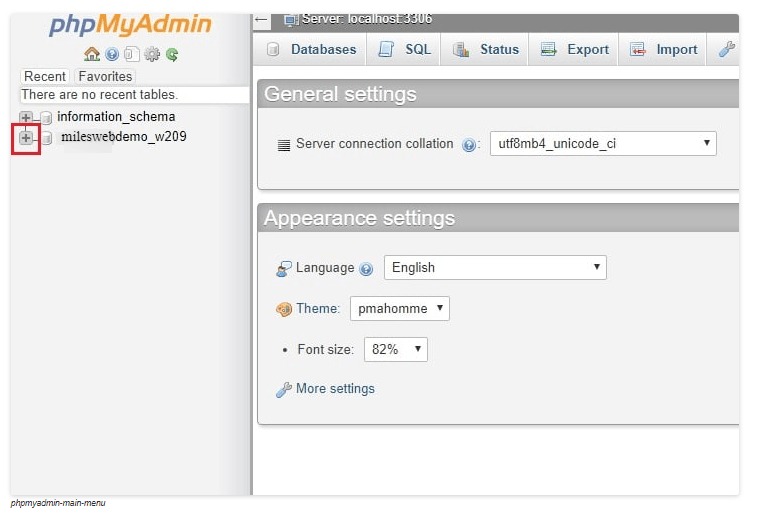Click the phpMyAdmin logo
762x514 pixels.
[x=130, y=24]
